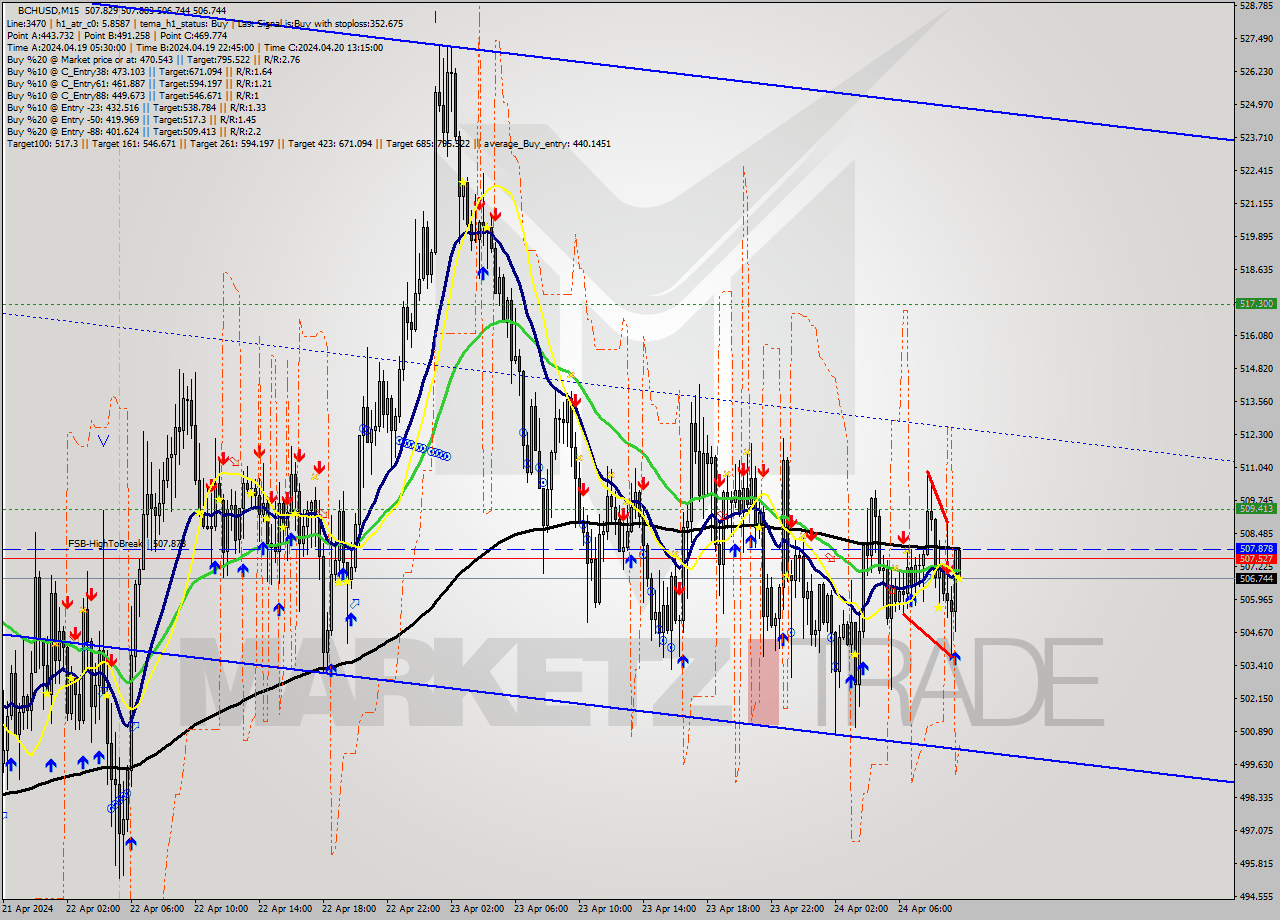The width and height of the screenshot is (1280, 920).
Task: Click the 524.970 price axis label
Action: pyautogui.click(x=1255, y=105)
